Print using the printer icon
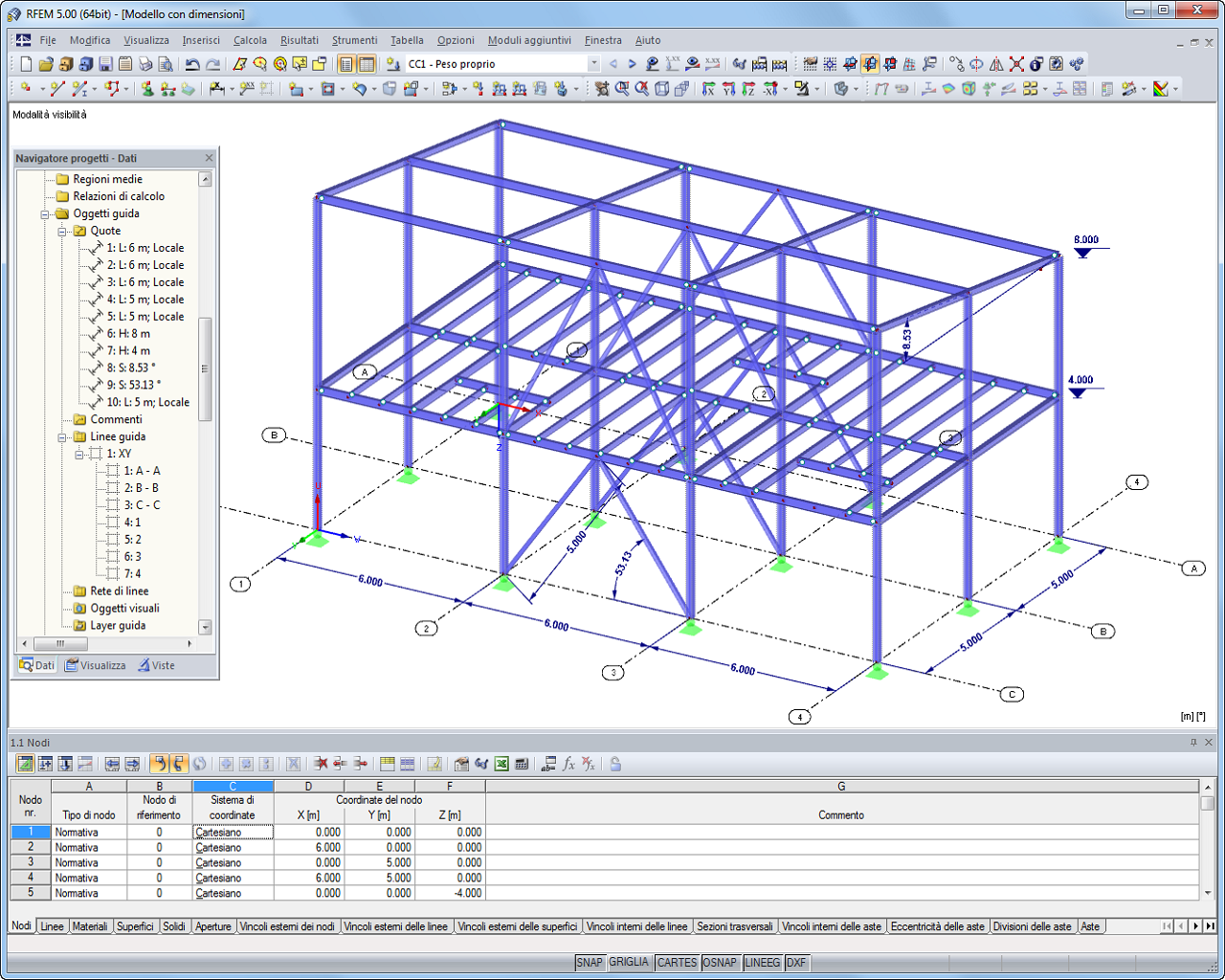1225x980 pixels. coord(145,64)
